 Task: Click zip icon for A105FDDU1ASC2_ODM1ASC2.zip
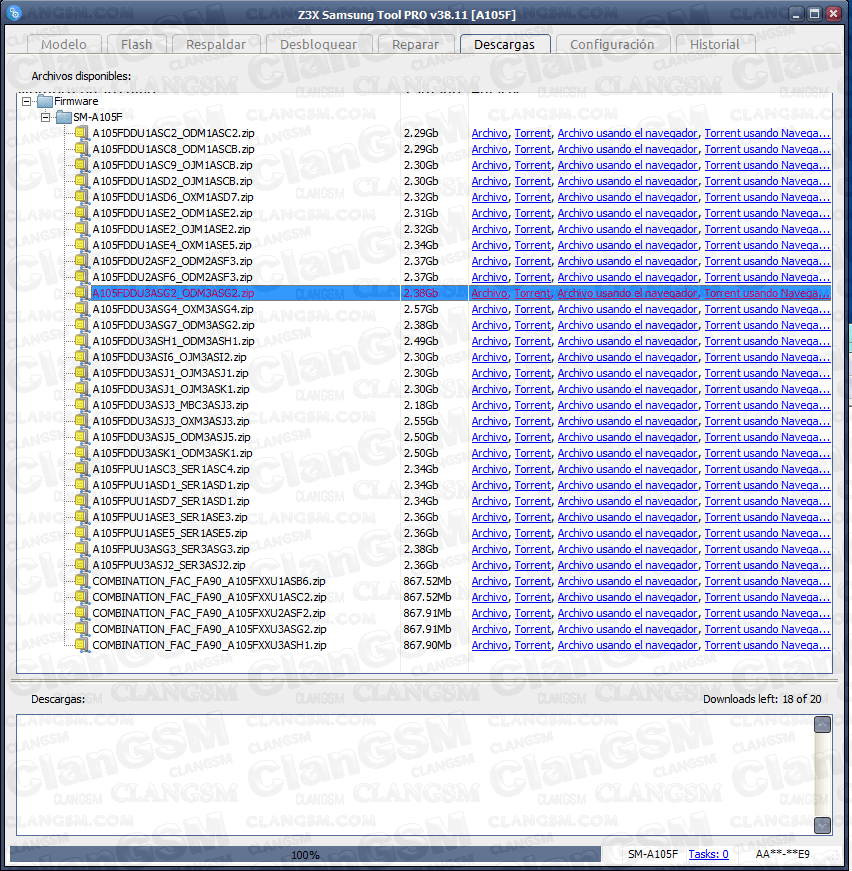(x=82, y=133)
